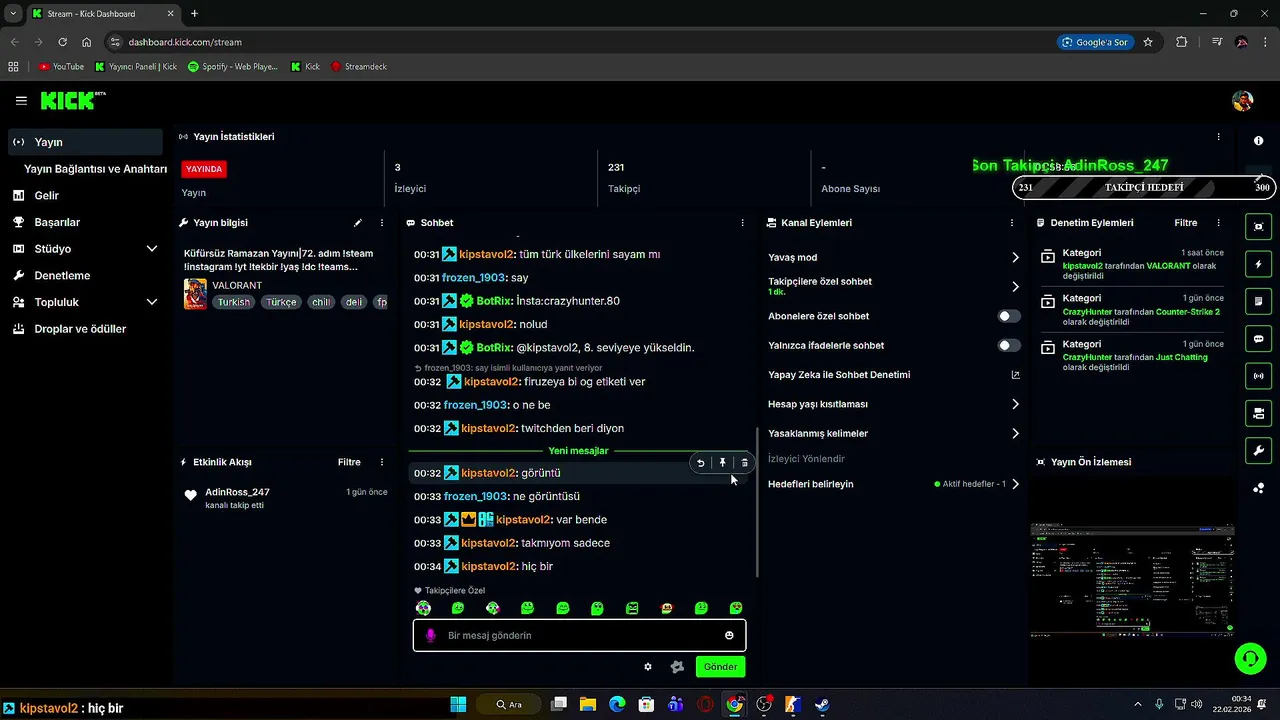Image resolution: width=1280 pixels, height=720 pixels.
Task: Open the browser tab list dropdown
Action: [13, 14]
